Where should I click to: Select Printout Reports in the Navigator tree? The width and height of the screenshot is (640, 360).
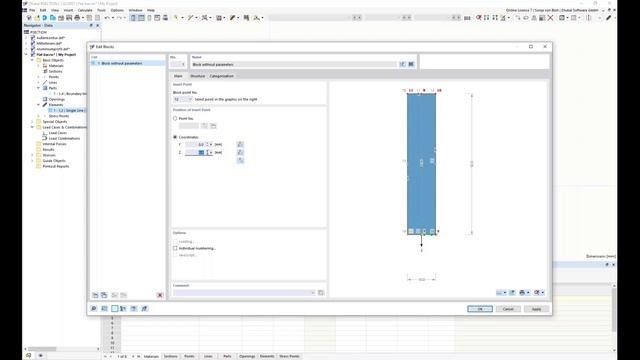click(56, 166)
